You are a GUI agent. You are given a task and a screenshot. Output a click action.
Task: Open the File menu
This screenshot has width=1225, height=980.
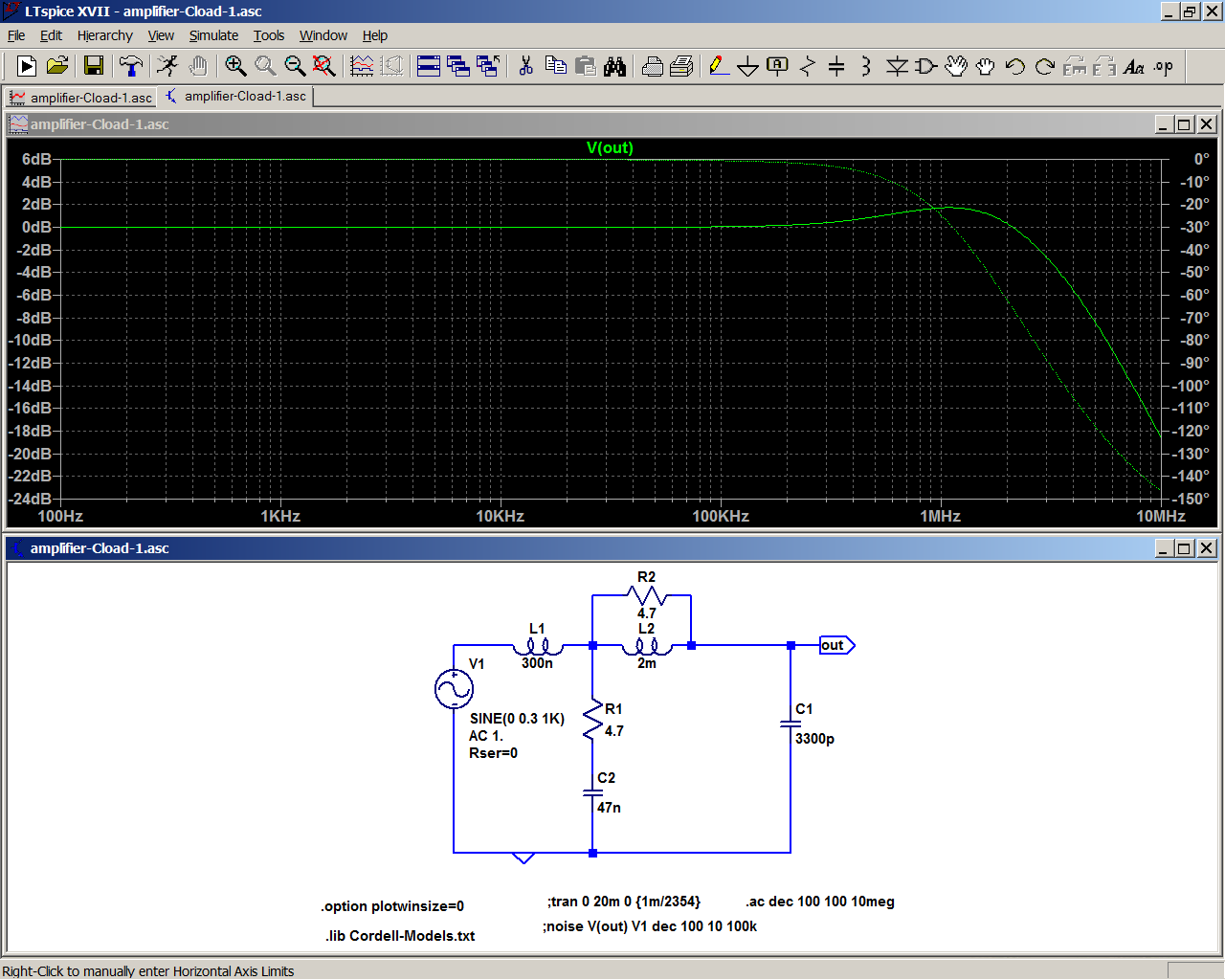click(x=16, y=35)
